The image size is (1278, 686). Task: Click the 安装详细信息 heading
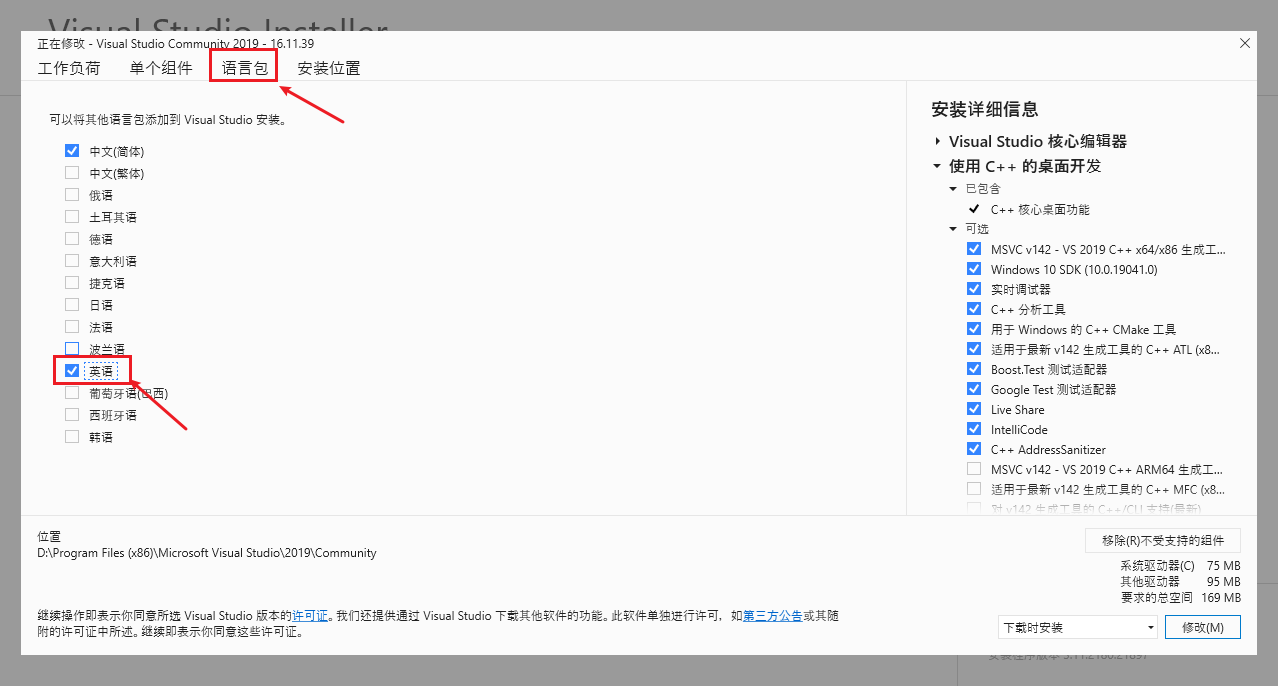(x=985, y=109)
